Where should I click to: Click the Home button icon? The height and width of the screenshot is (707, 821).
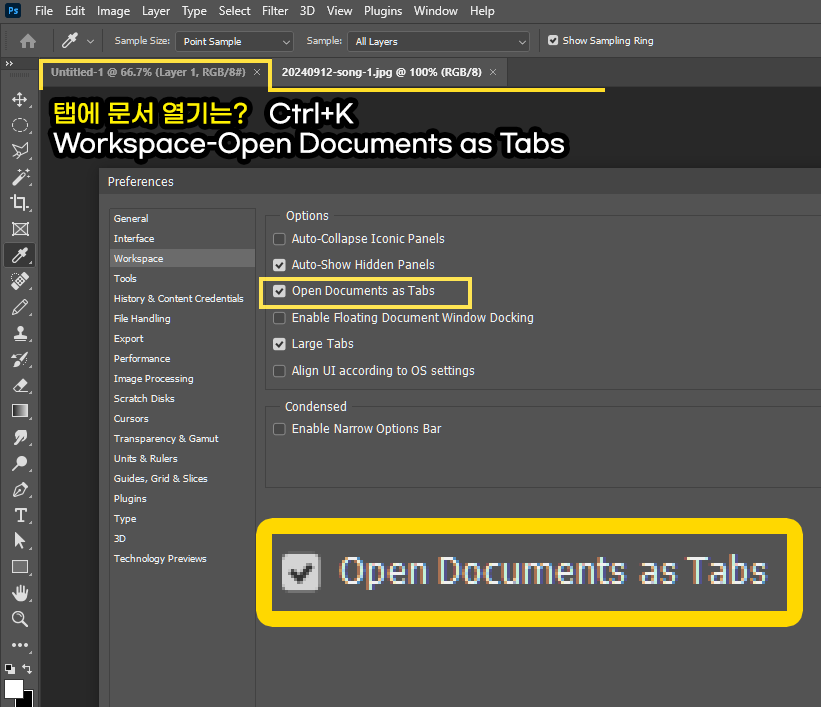28,41
